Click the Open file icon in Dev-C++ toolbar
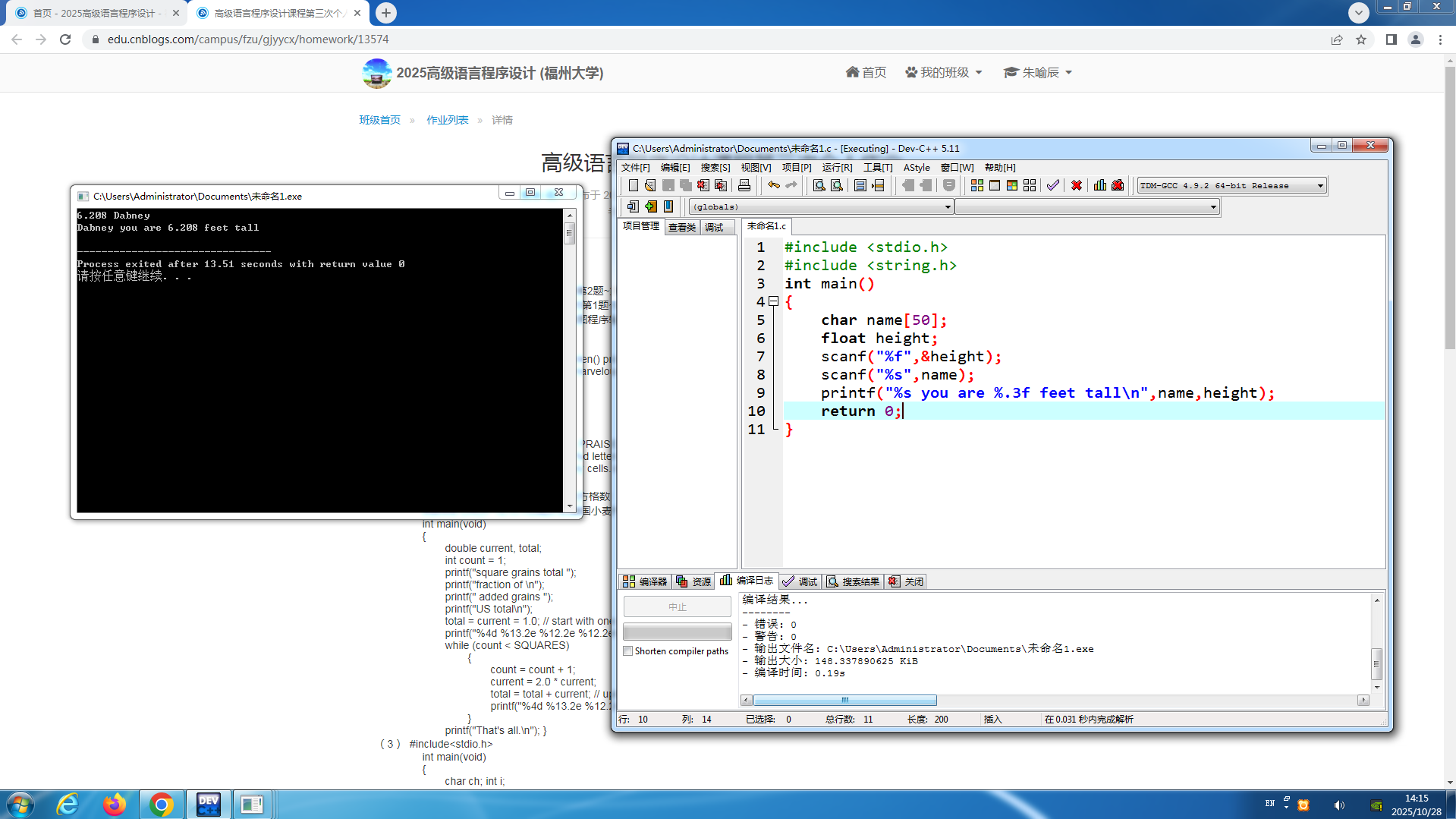 pos(650,185)
